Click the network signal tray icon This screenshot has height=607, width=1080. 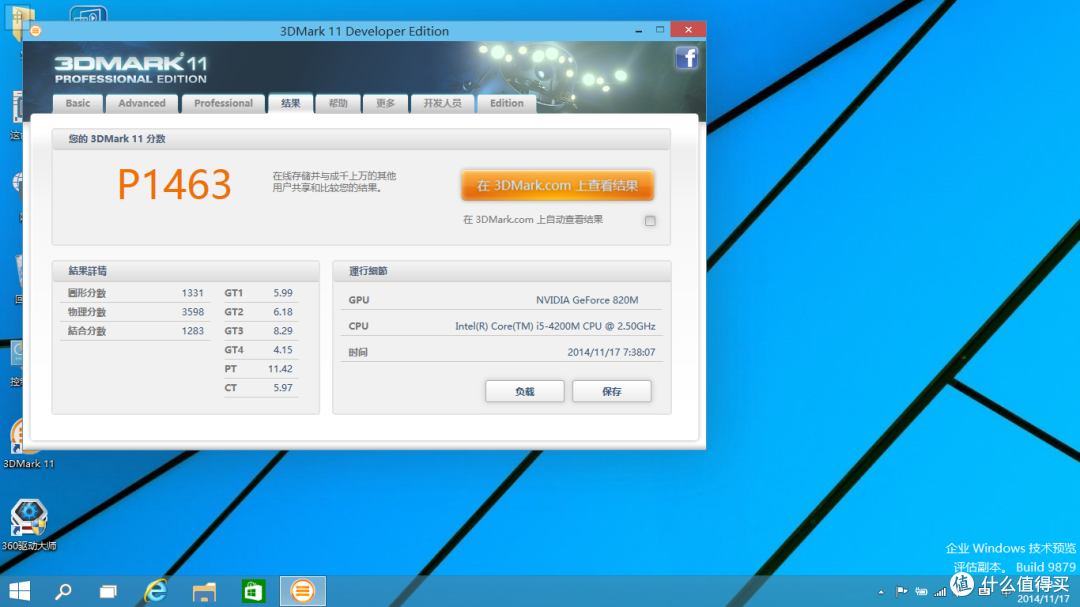940,591
